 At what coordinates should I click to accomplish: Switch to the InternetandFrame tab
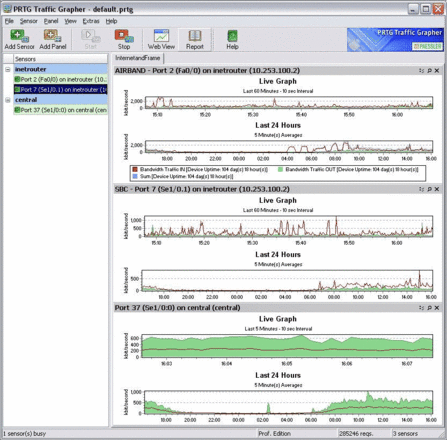click(138, 58)
